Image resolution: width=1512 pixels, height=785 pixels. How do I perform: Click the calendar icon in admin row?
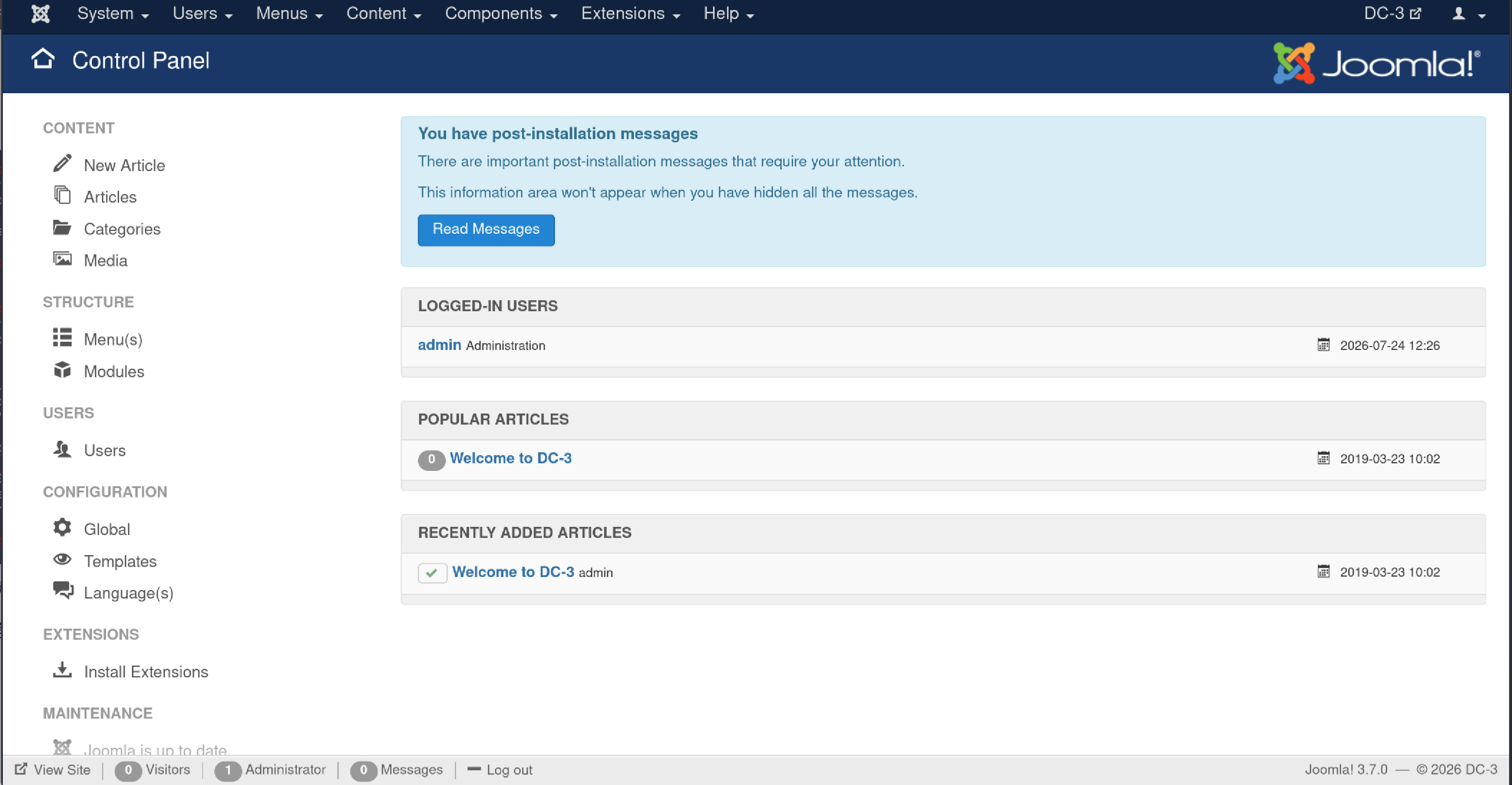tap(1324, 345)
